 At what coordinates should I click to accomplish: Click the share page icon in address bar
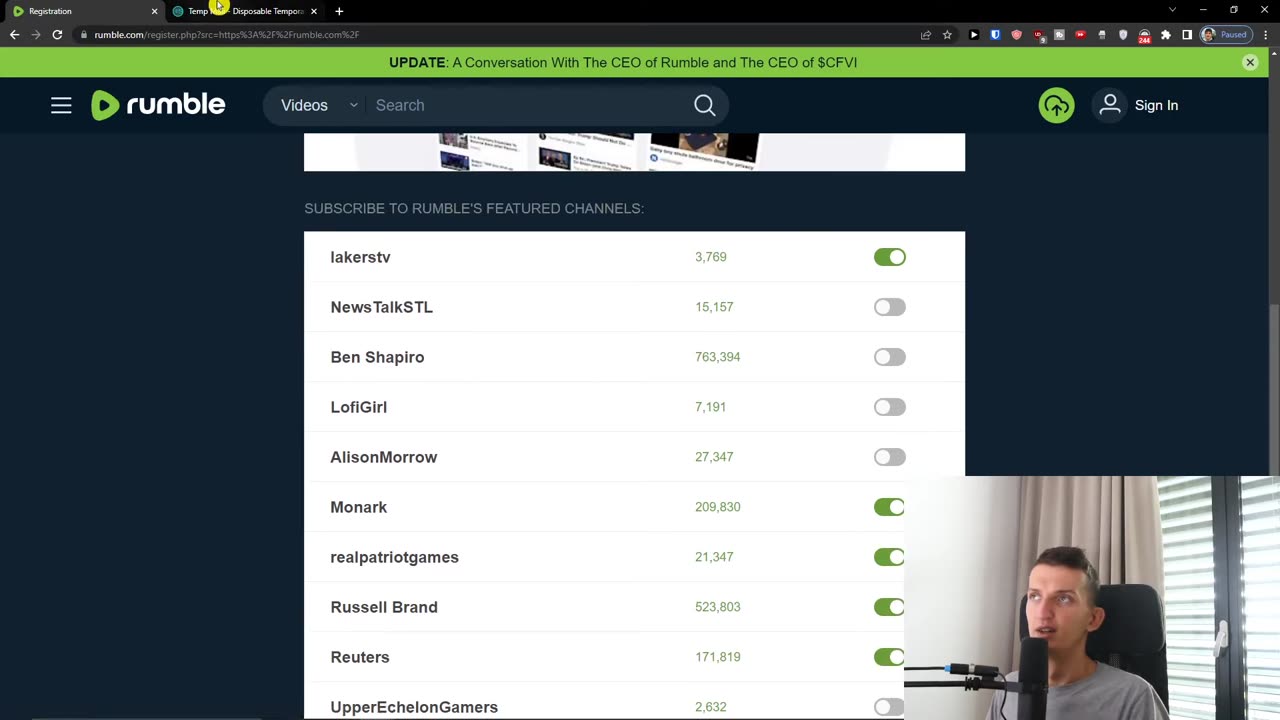926,35
